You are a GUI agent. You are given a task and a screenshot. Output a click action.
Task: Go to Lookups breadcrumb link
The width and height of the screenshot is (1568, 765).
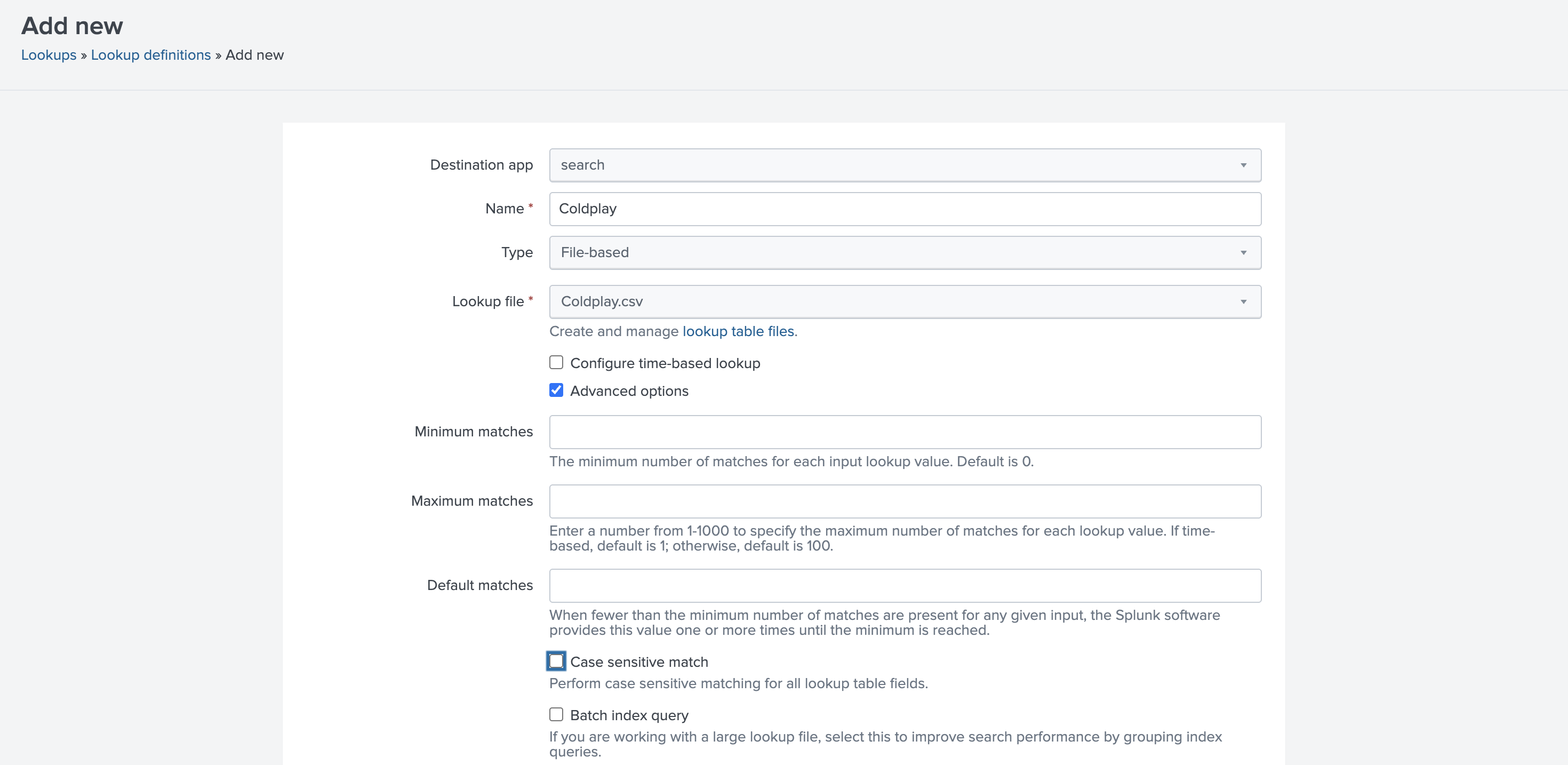coord(49,55)
